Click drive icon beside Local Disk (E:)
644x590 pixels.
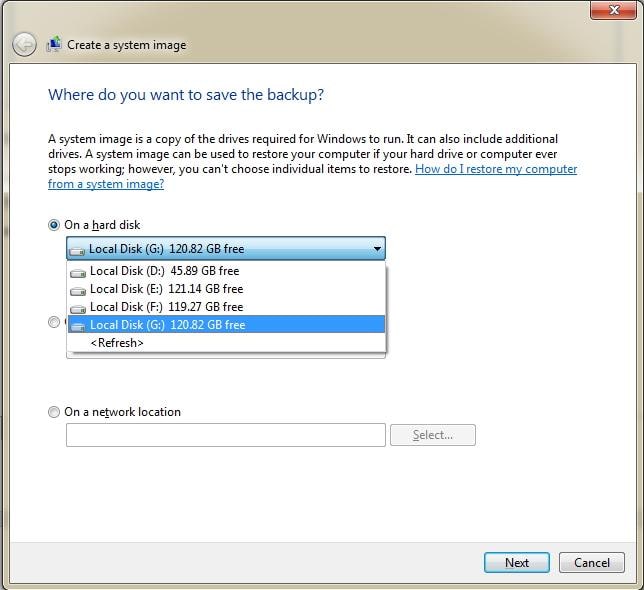(x=78, y=290)
